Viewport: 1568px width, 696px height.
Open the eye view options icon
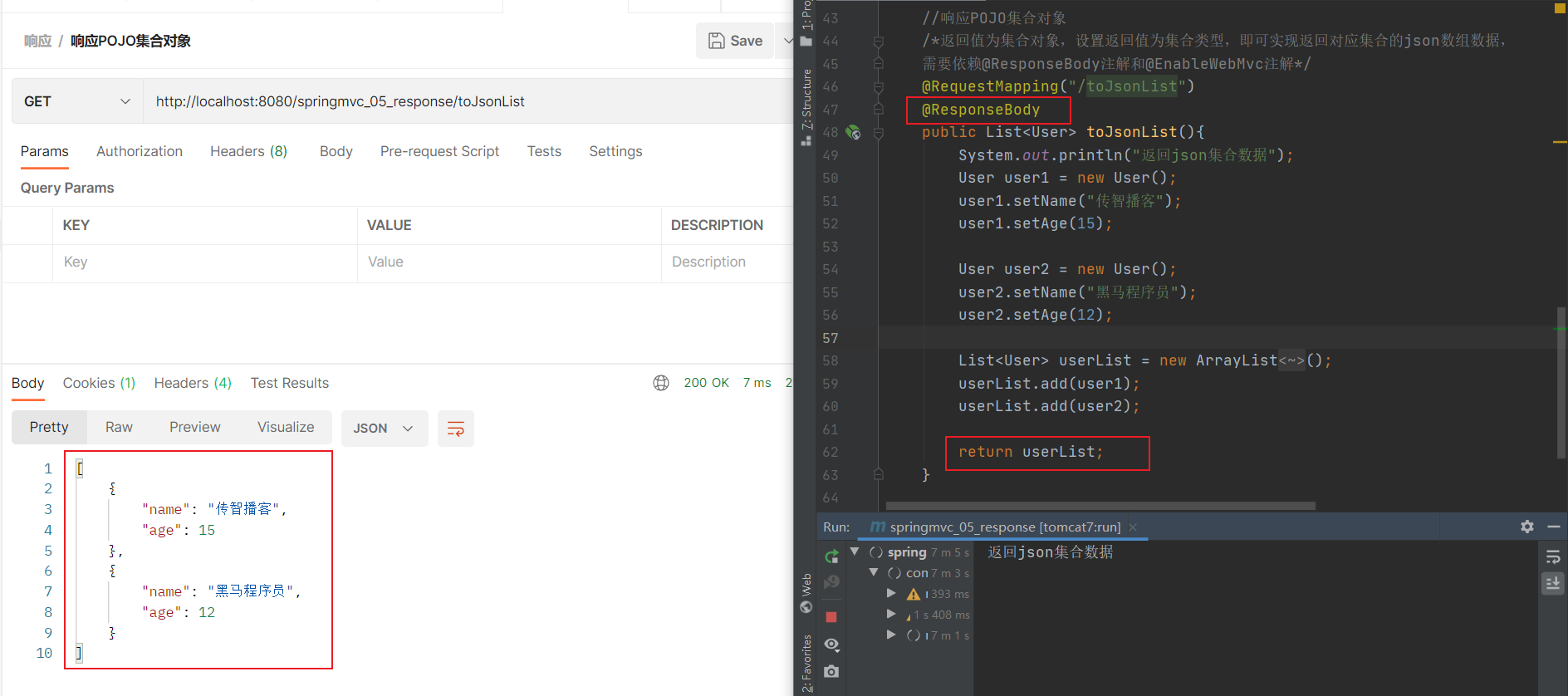pyautogui.click(x=831, y=645)
